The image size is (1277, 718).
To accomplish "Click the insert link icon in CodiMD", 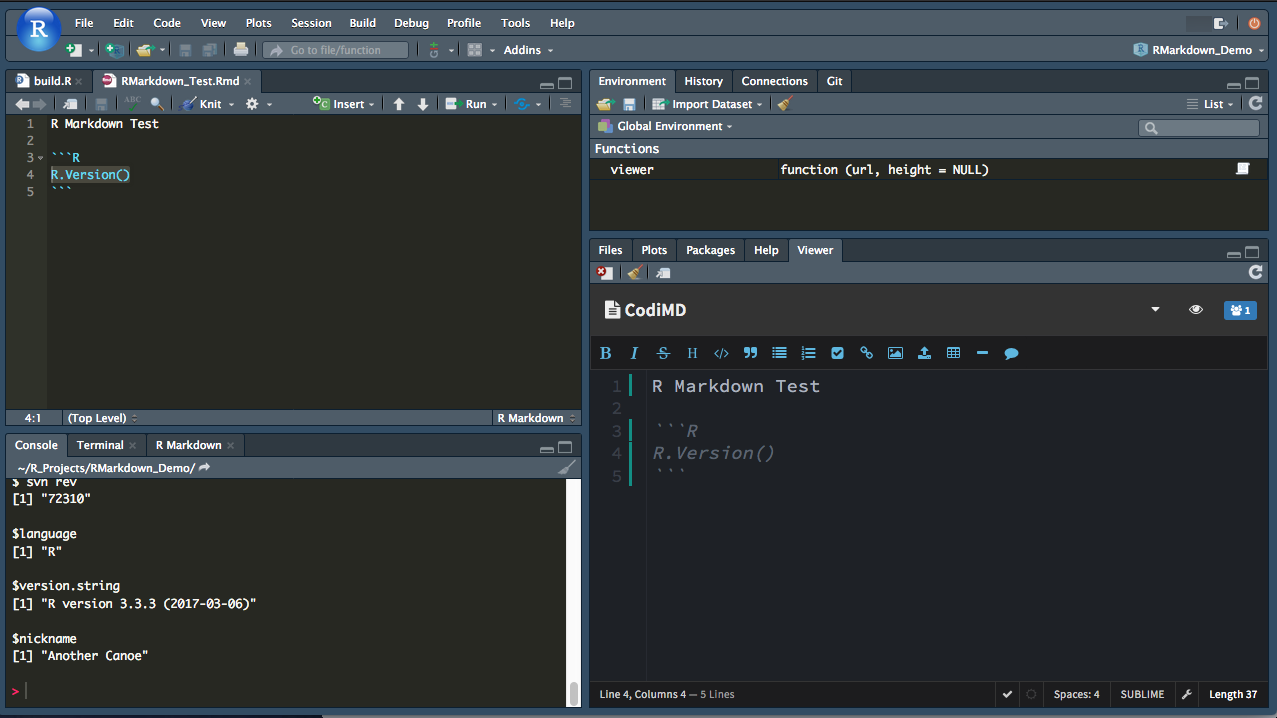I will [x=866, y=353].
